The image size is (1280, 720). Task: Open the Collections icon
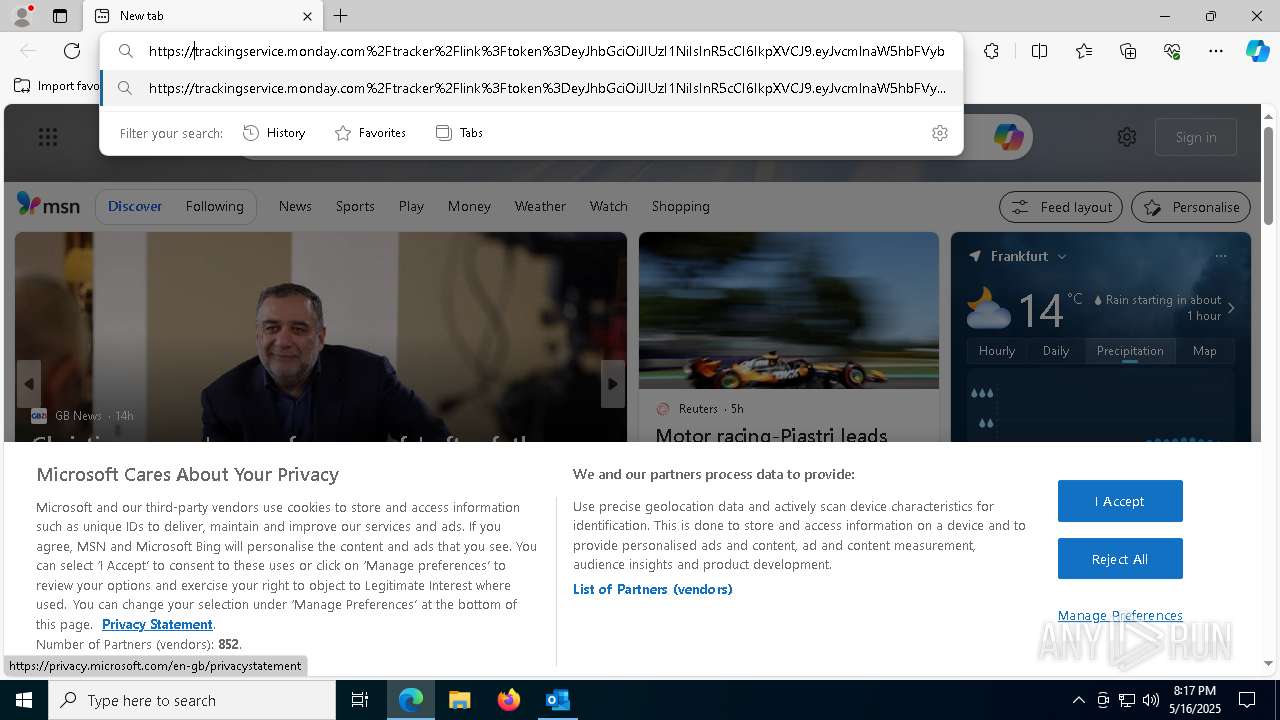coord(1128,51)
